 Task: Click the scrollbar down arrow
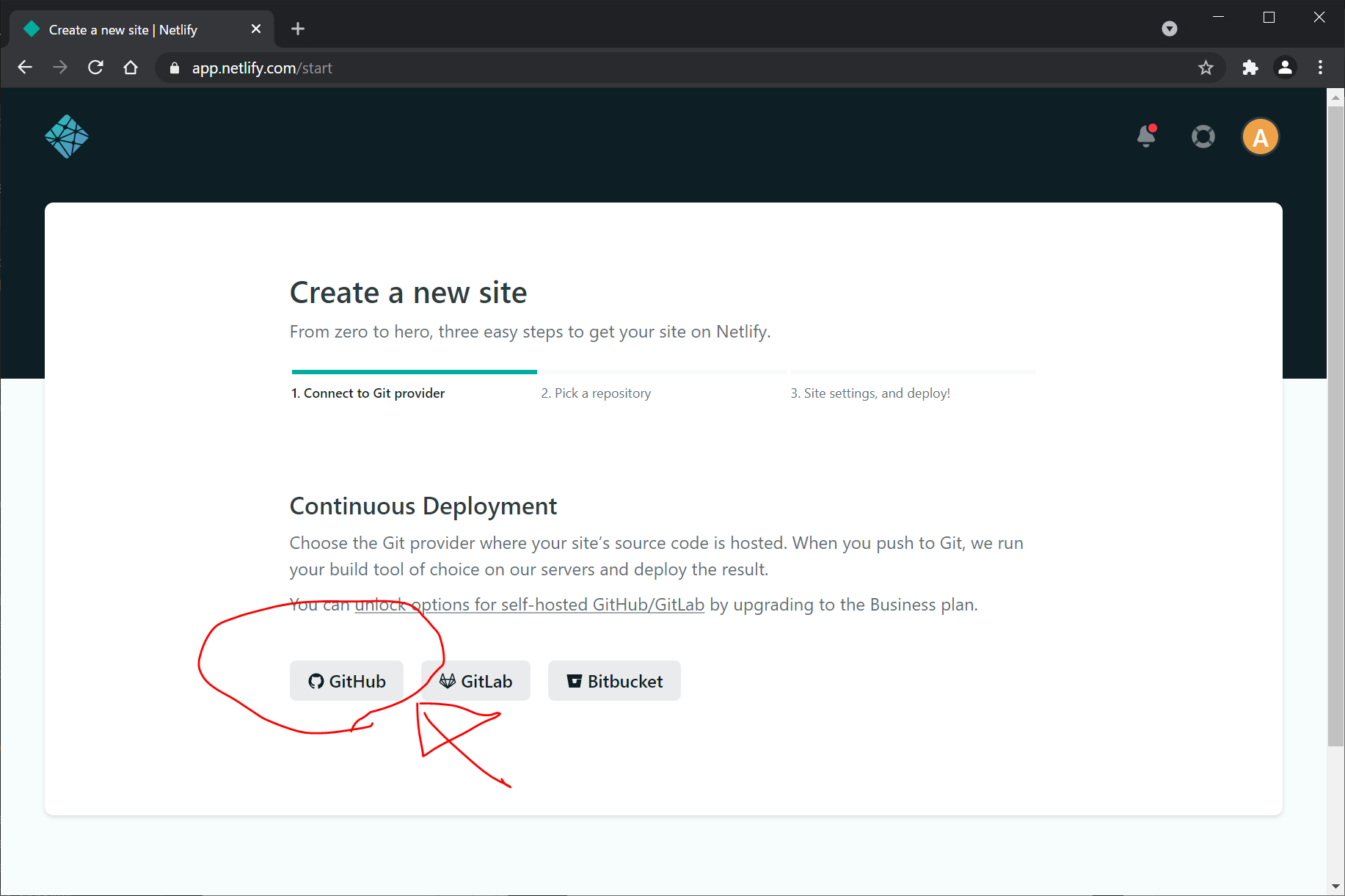tap(1335, 886)
